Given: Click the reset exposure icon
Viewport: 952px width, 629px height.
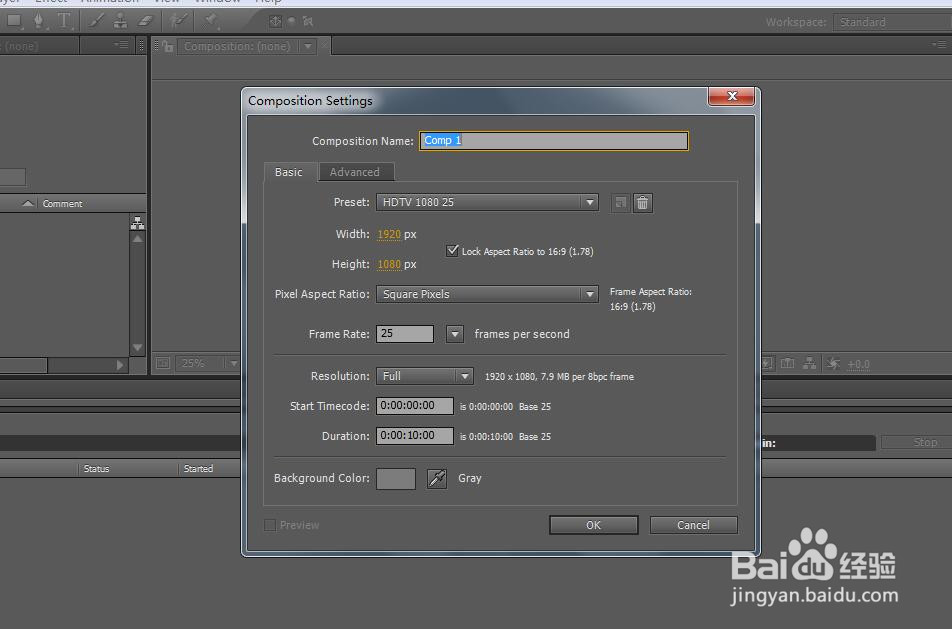Looking at the screenshot, I should tap(833, 363).
